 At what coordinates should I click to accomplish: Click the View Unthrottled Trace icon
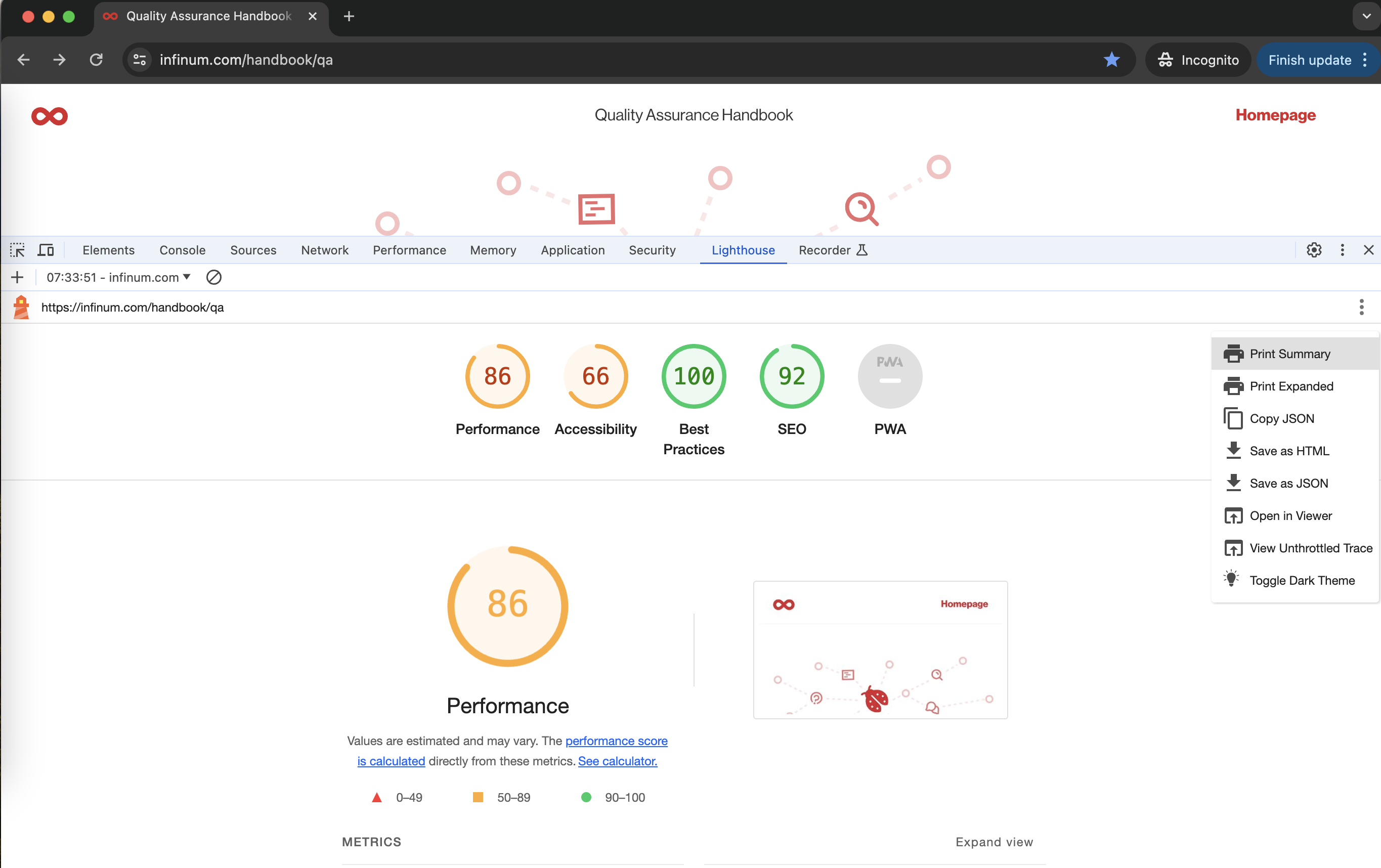point(1233,548)
